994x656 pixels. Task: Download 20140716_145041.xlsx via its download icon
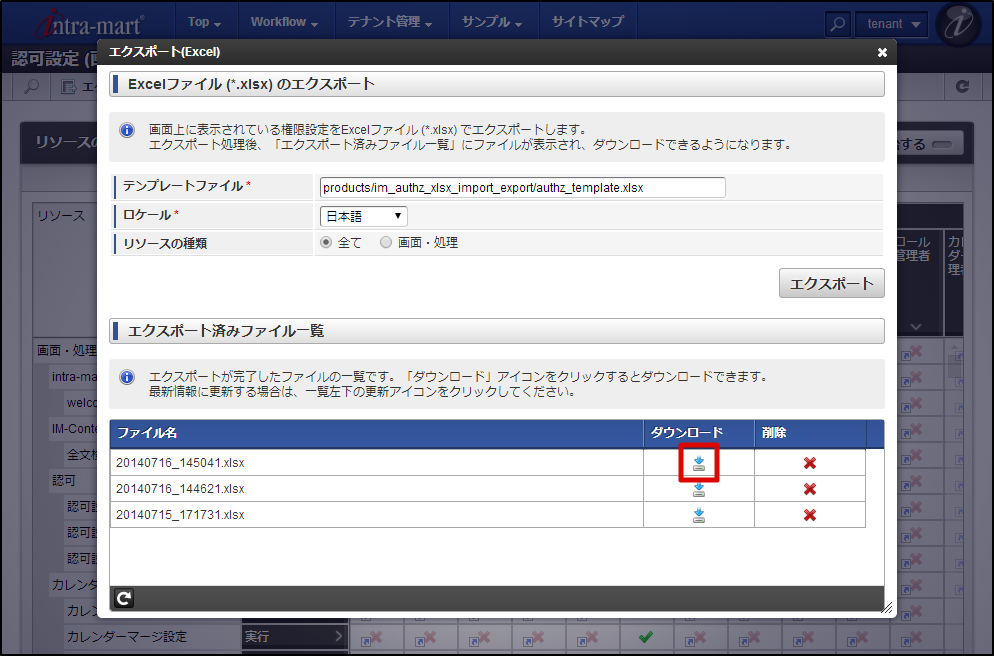click(x=698, y=460)
